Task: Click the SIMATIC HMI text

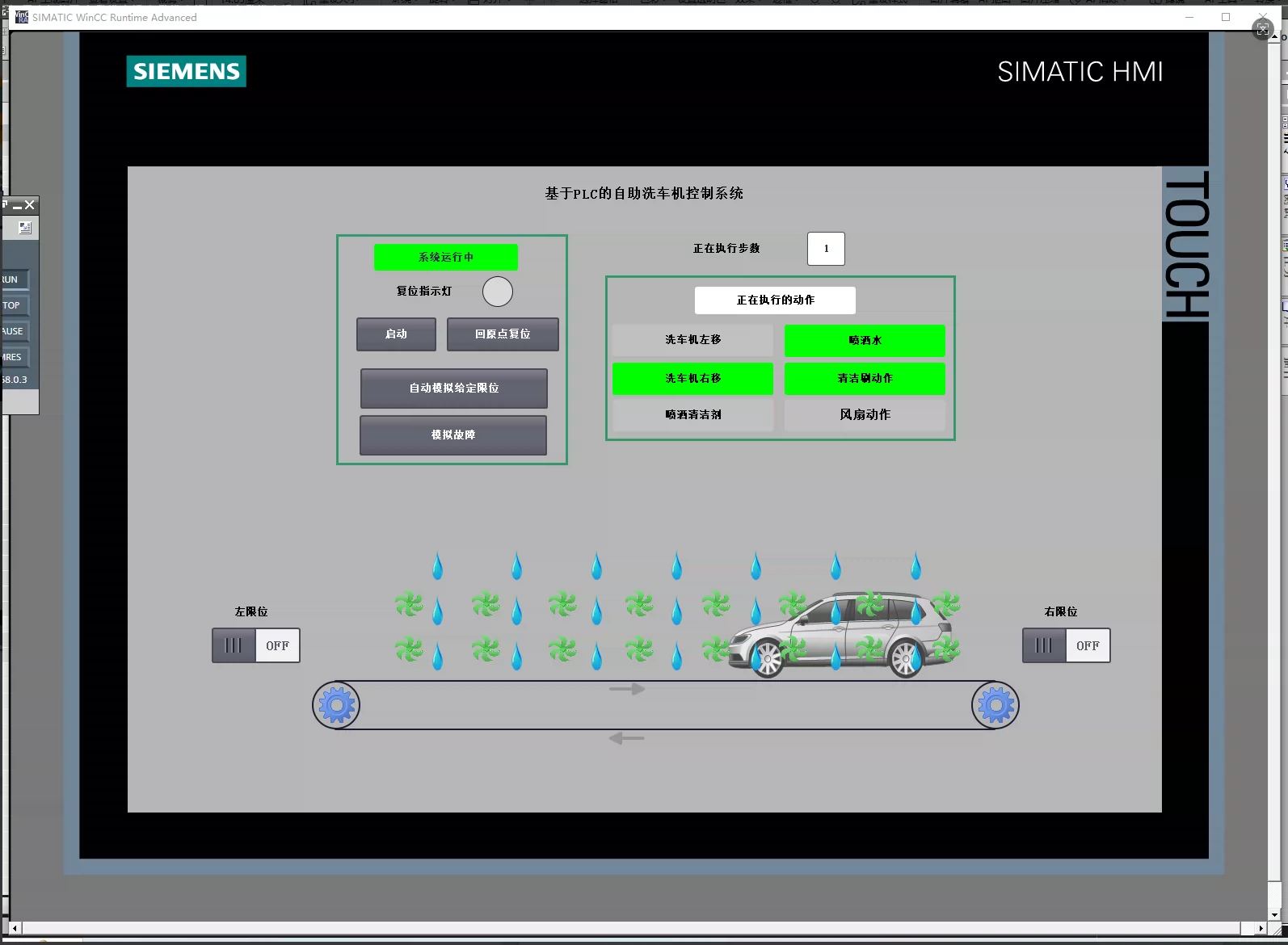Action: (x=1080, y=72)
